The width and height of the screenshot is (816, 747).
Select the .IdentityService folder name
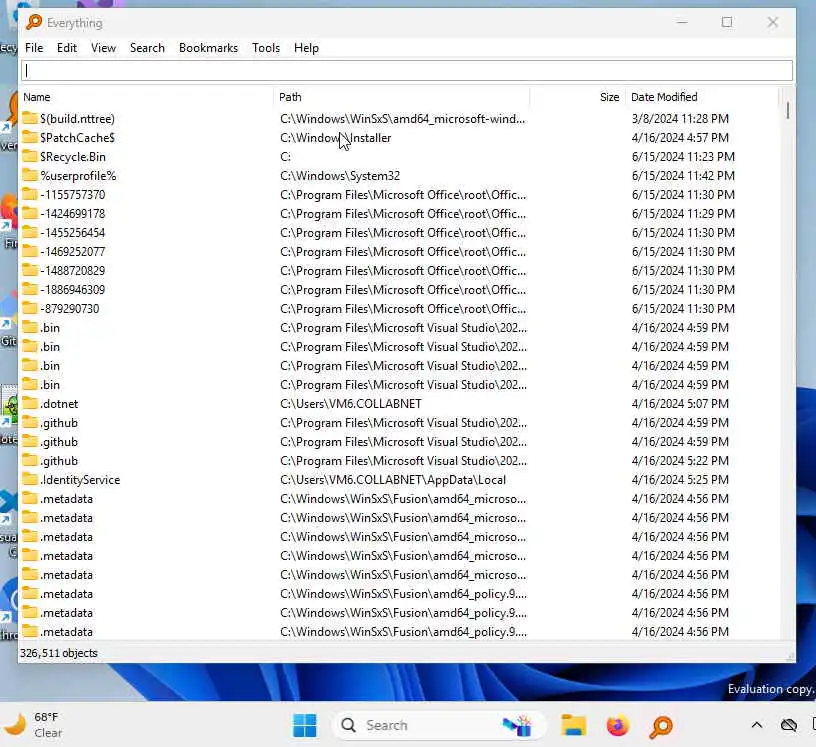pyautogui.click(x=80, y=480)
